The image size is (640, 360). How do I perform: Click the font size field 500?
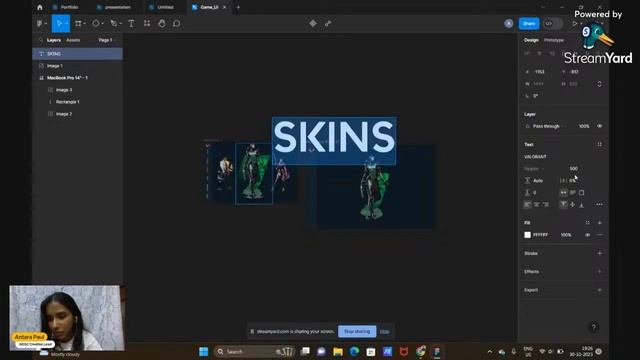point(574,169)
